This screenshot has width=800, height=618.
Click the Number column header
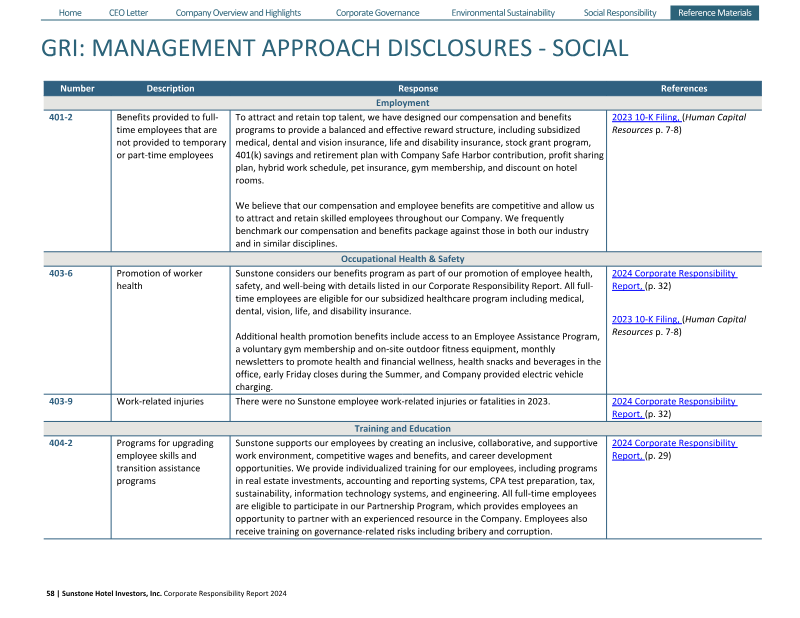[x=77, y=89]
